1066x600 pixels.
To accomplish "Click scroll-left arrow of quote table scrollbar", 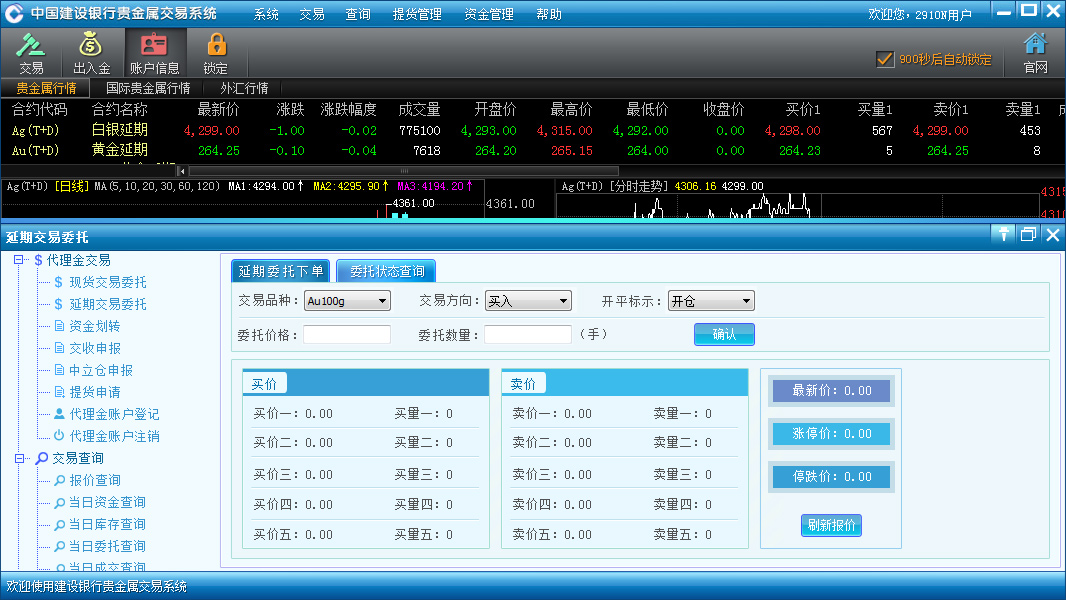I will coord(182,171).
